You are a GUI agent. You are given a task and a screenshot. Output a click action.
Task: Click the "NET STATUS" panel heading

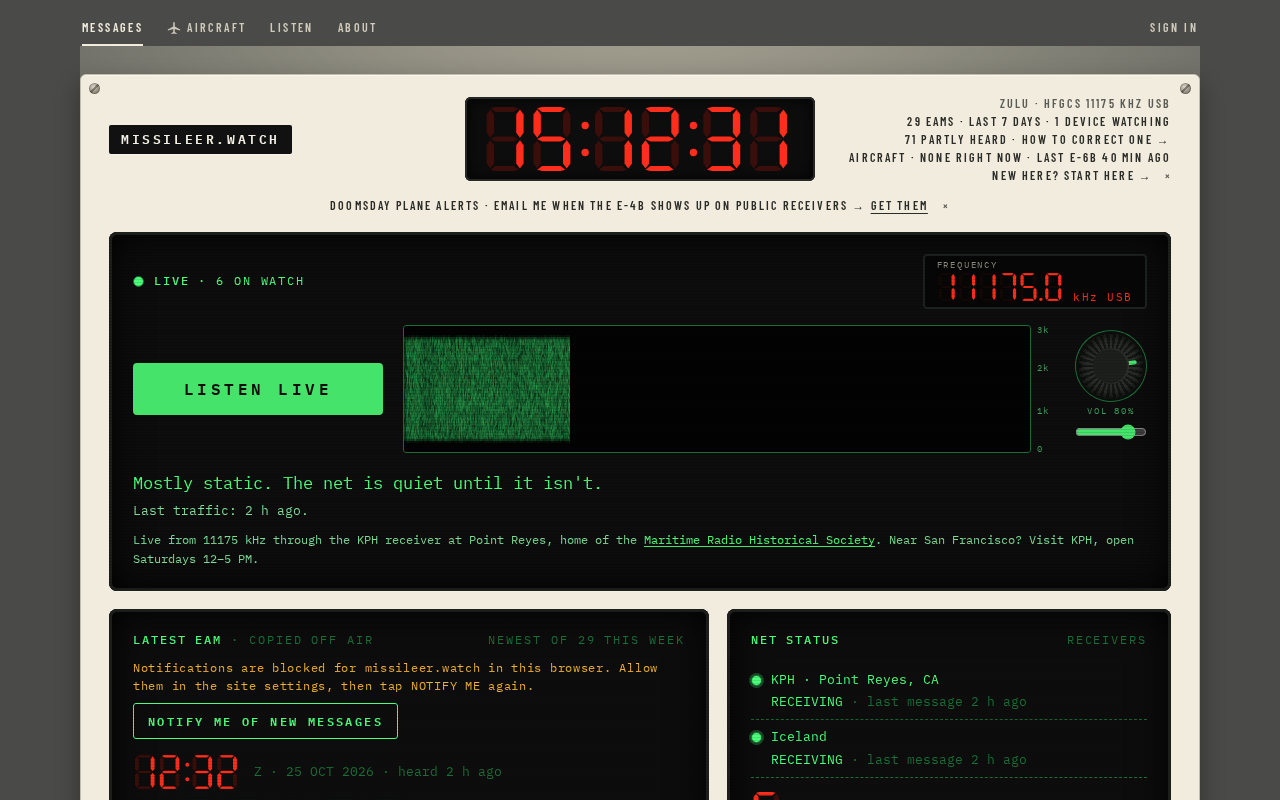(x=795, y=640)
